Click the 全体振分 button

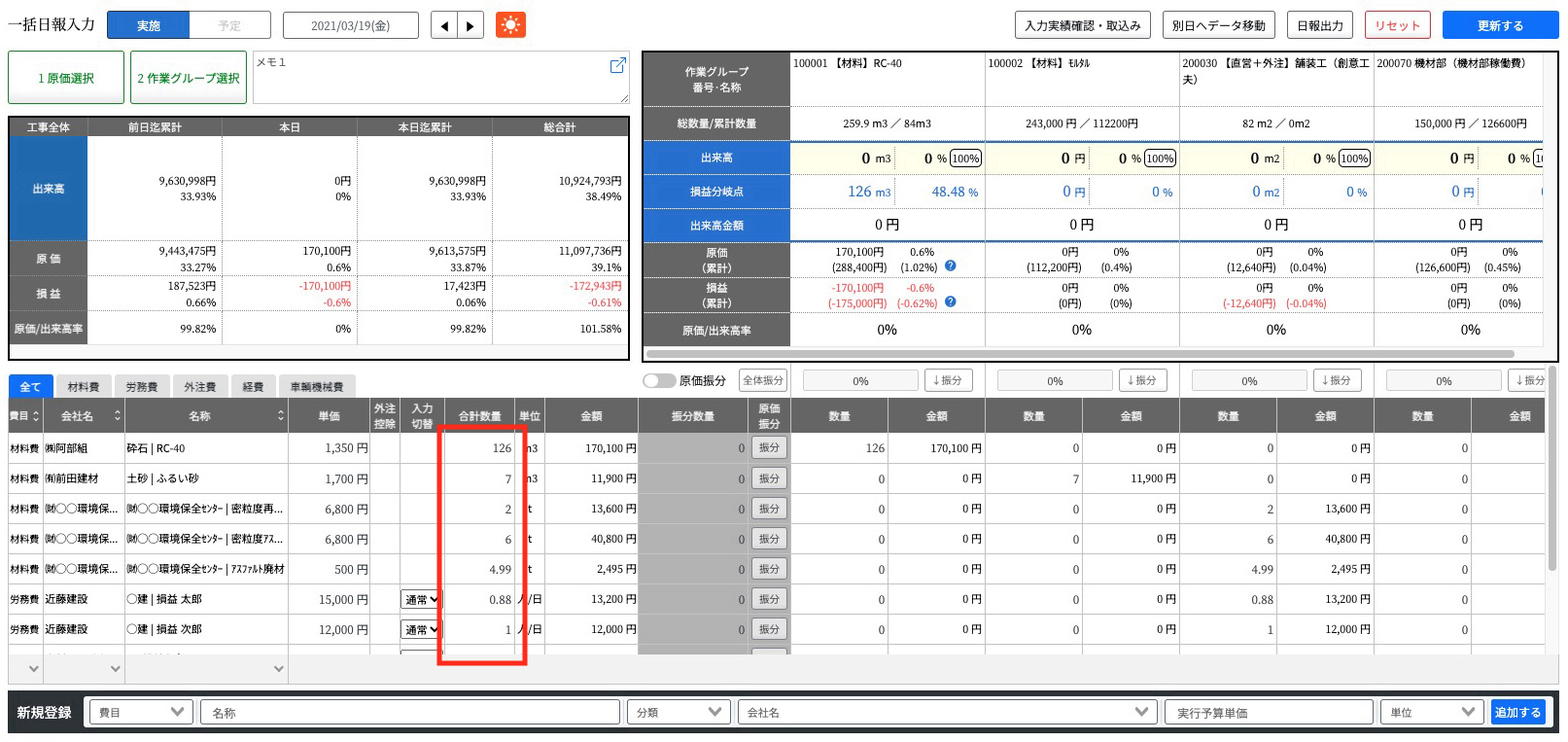pos(763,380)
